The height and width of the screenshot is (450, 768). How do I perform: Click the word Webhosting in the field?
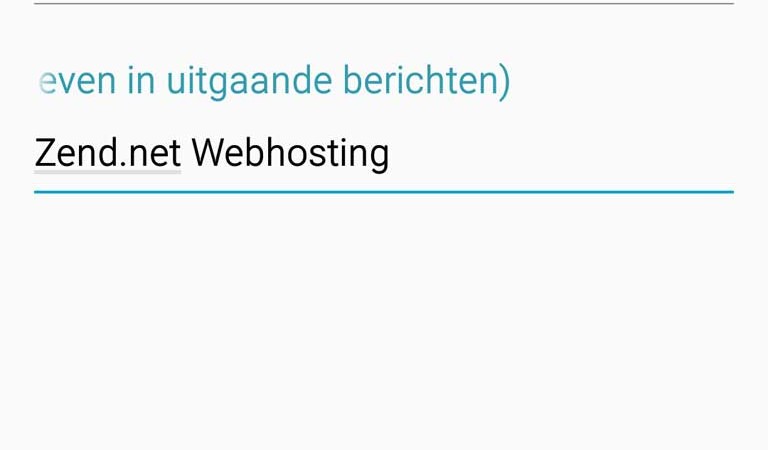click(x=290, y=154)
